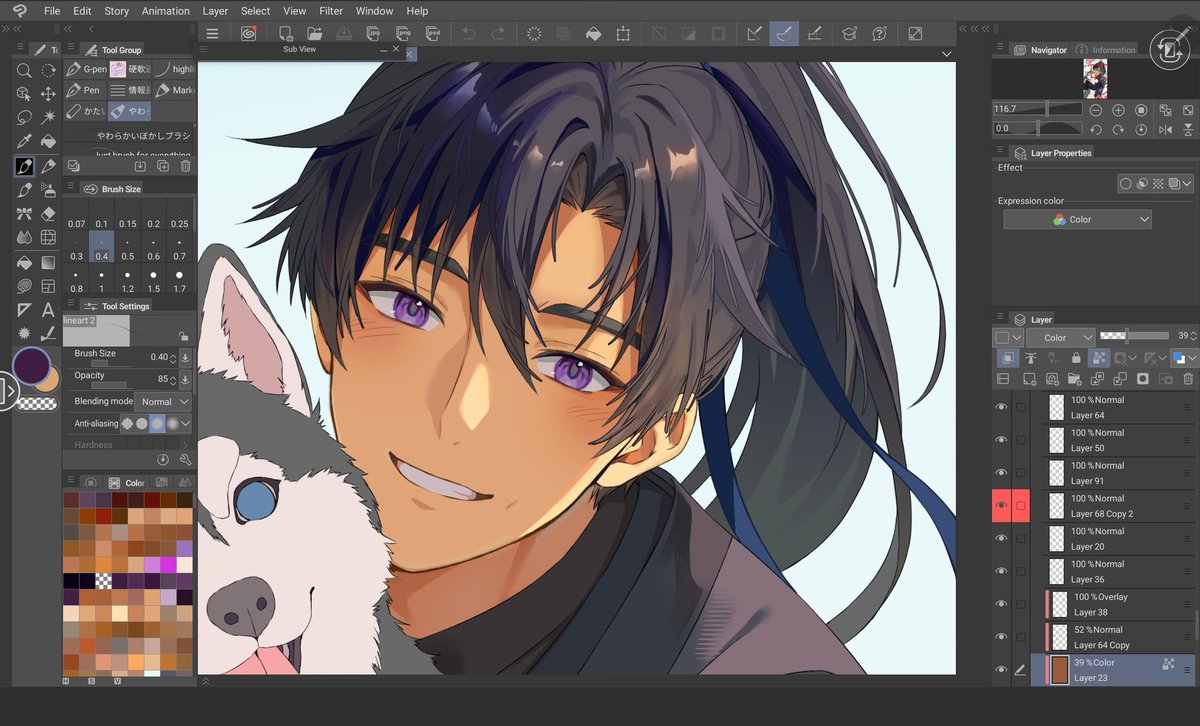Image resolution: width=1200 pixels, height=726 pixels.
Task: Open layer blend mode Color dropdown
Action: [x=1060, y=338]
